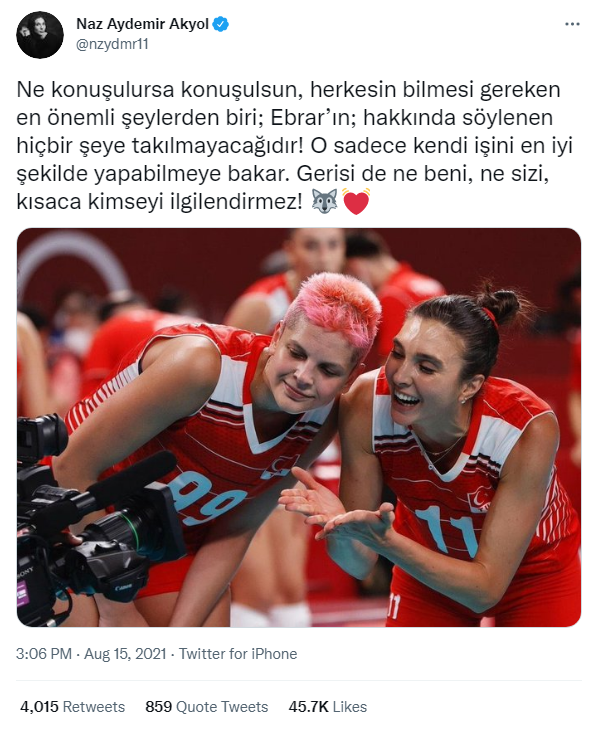
Task: Click the Aug 15, 2021 date
Action: coord(125,654)
